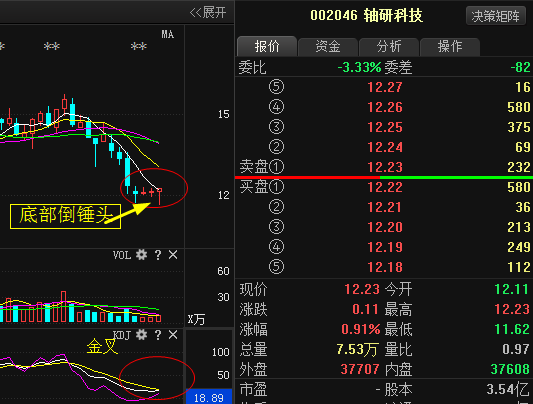Open VOL indicator help question mark
Screen dimensions: 533x404
[x=158, y=255]
